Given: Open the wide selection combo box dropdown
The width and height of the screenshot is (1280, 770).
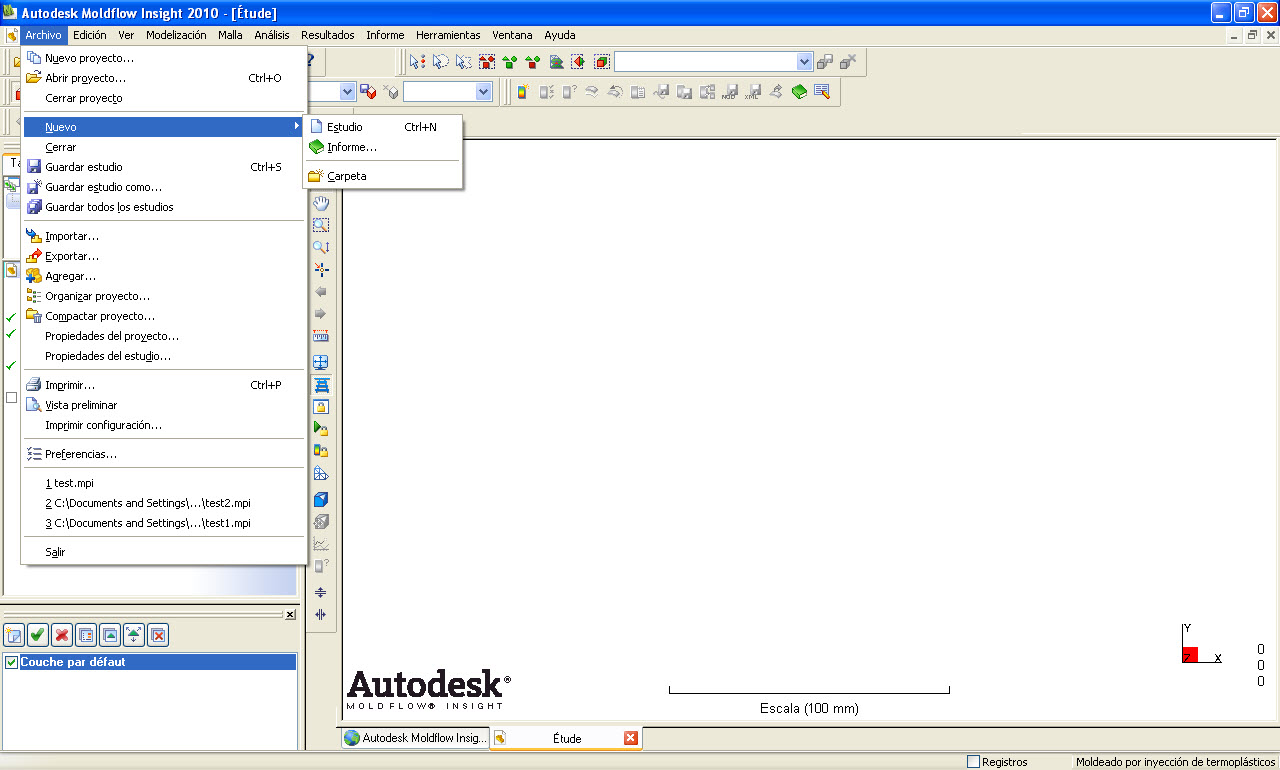Looking at the screenshot, I should point(805,62).
